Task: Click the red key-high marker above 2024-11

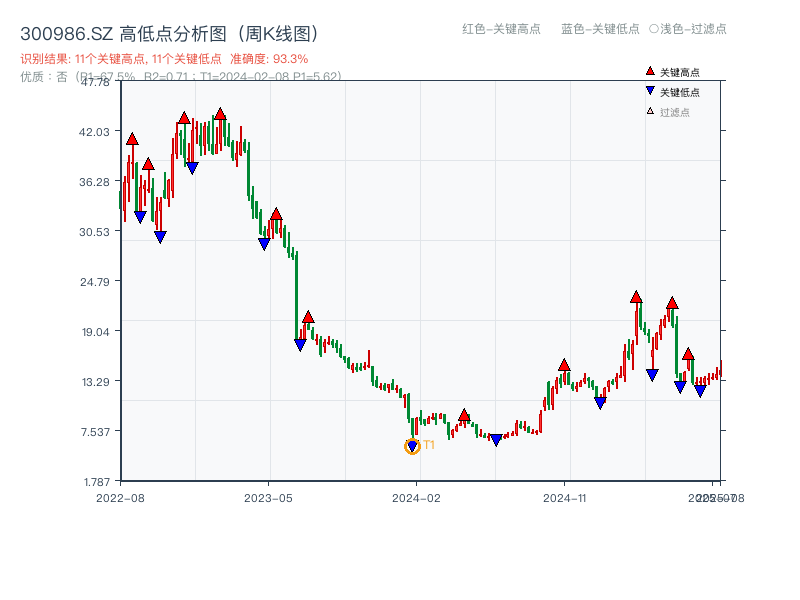Action: click(x=564, y=365)
